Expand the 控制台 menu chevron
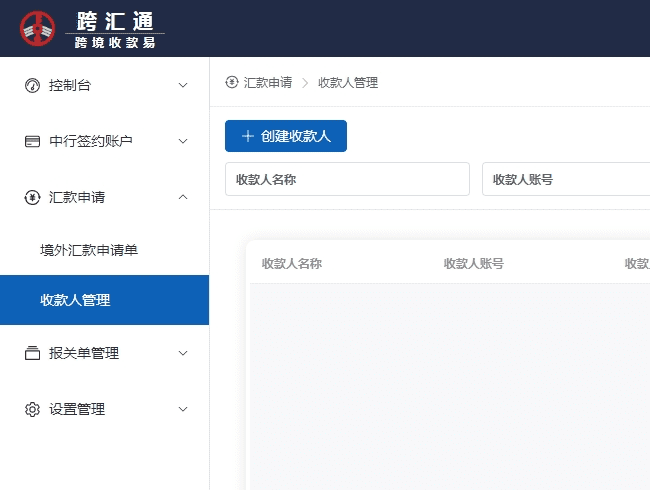Screen dimensions: 650x490 point(183,85)
